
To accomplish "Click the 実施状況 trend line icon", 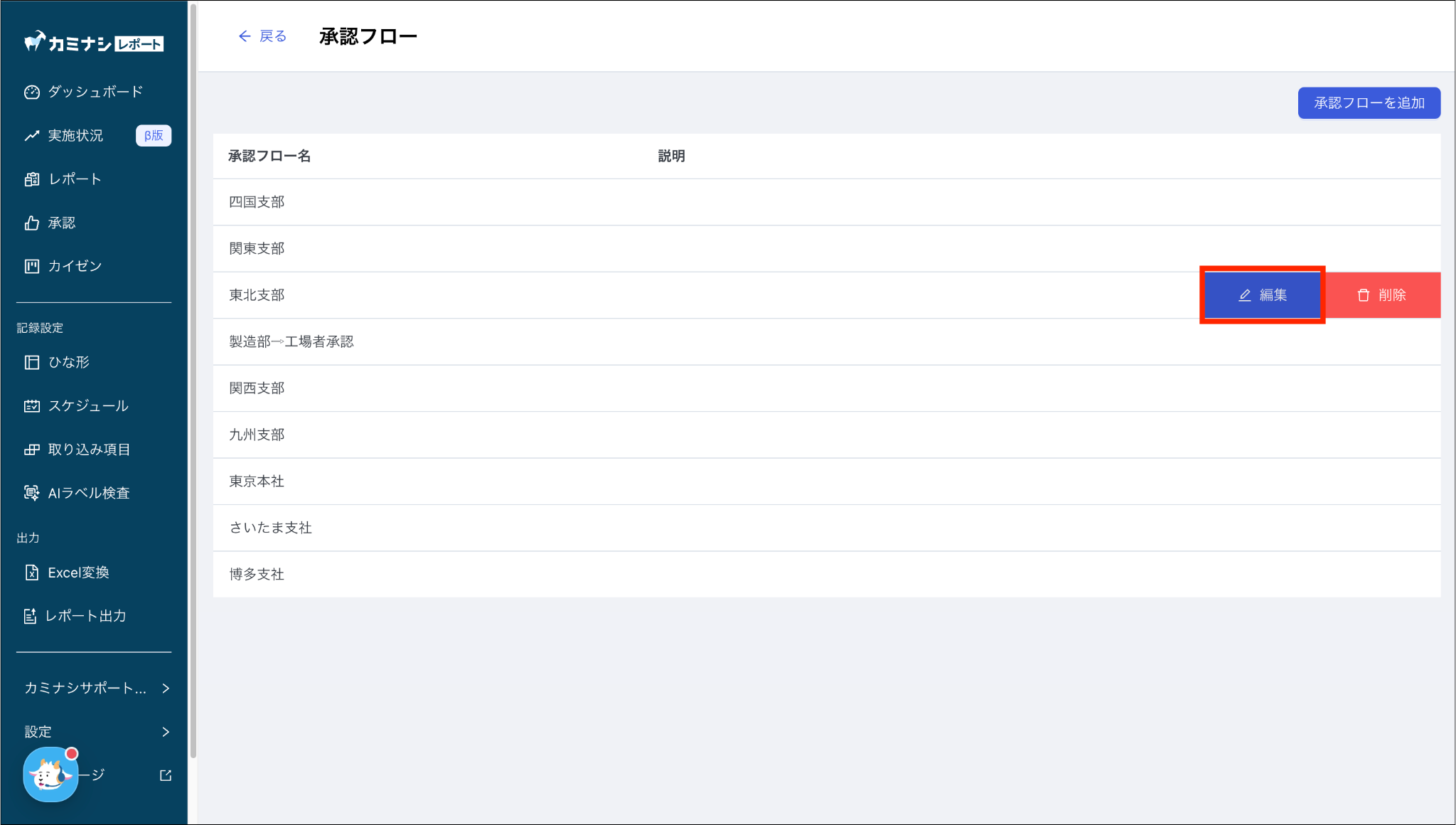I will click(31, 135).
